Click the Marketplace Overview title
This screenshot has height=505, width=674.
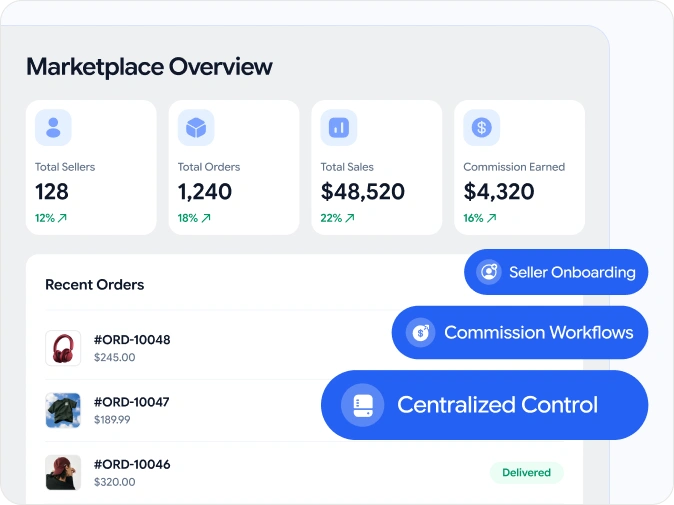click(149, 67)
